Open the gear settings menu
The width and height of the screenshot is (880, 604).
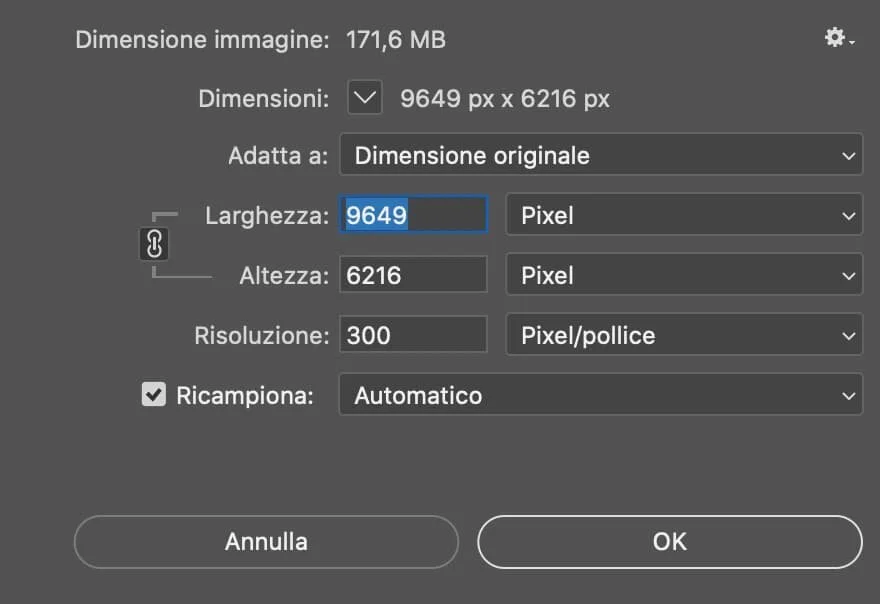(x=838, y=38)
